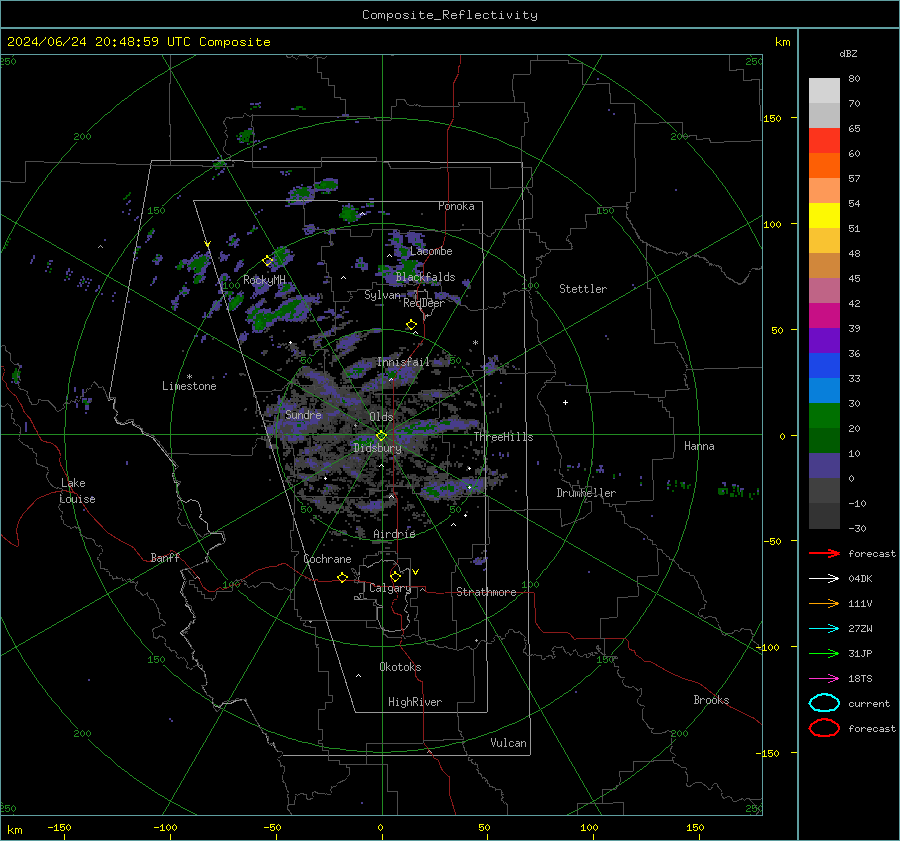Select the bright green 20–30 dBZ swatch

824,416
